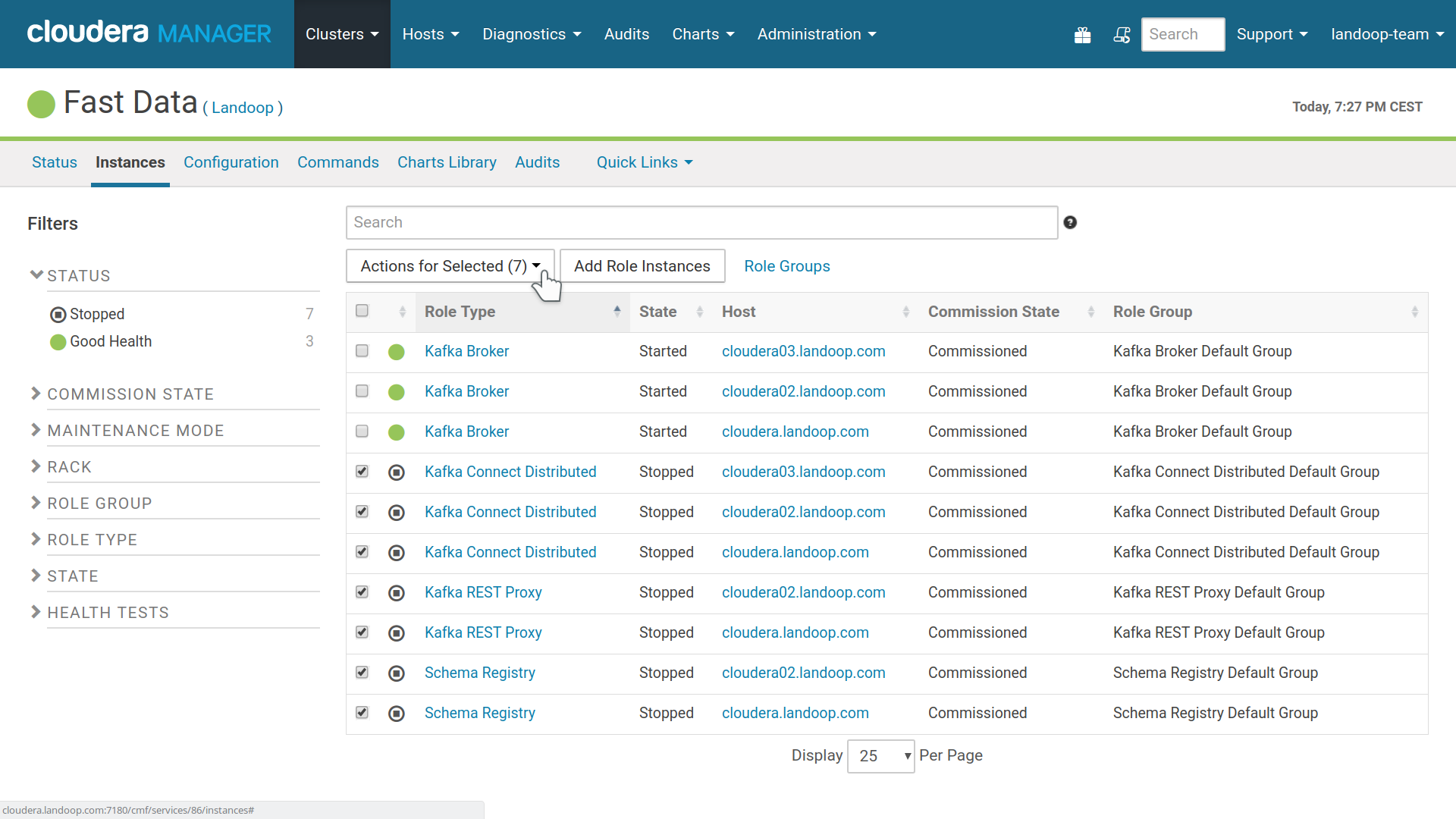Image resolution: width=1456 pixels, height=819 pixels.
Task: Open the Administration menu
Action: tap(817, 34)
